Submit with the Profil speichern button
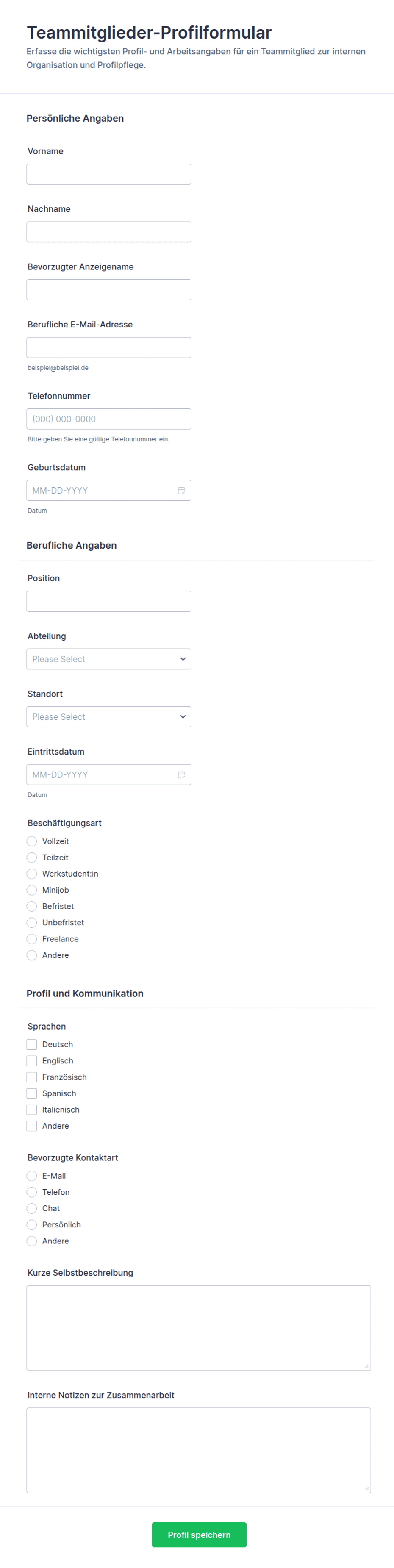The image size is (394, 1568). [x=199, y=1535]
